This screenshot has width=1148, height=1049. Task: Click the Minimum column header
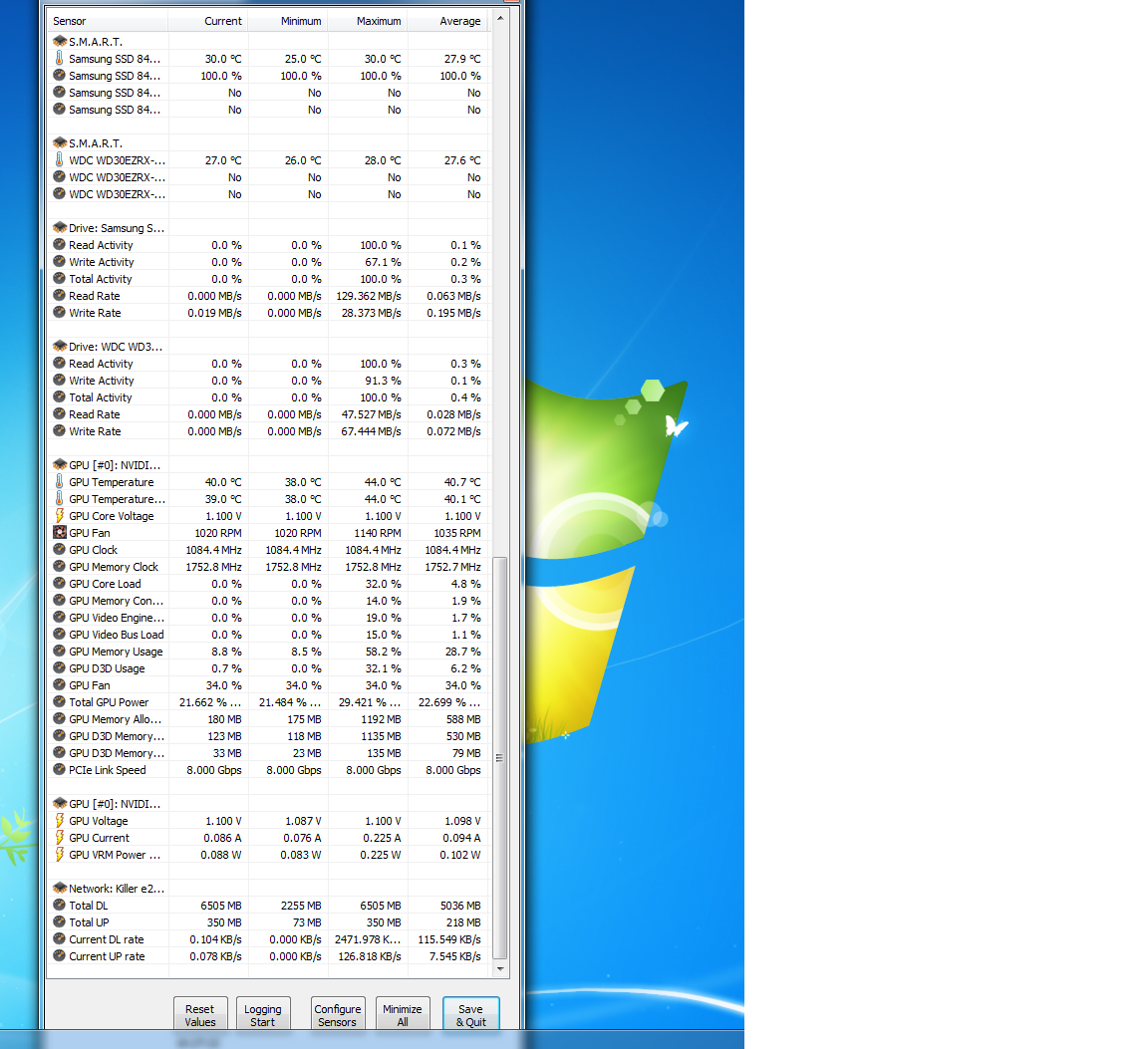[288, 21]
